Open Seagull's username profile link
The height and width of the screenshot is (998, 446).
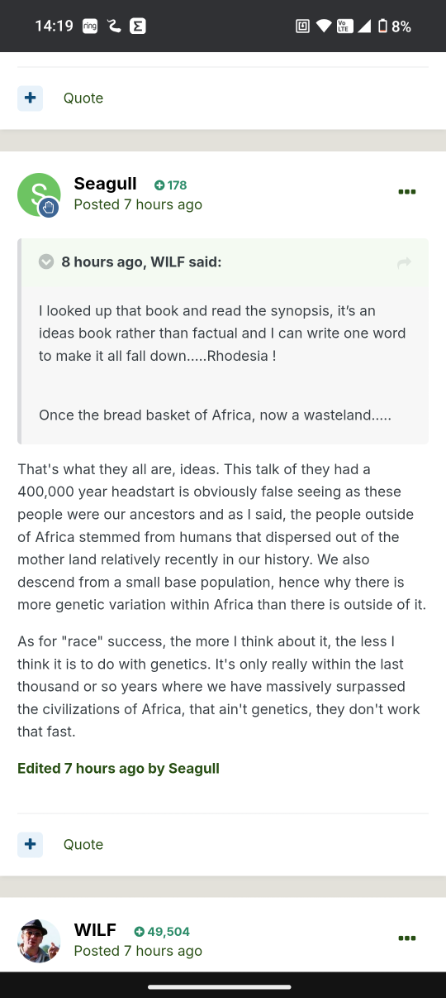pyautogui.click(x=105, y=184)
